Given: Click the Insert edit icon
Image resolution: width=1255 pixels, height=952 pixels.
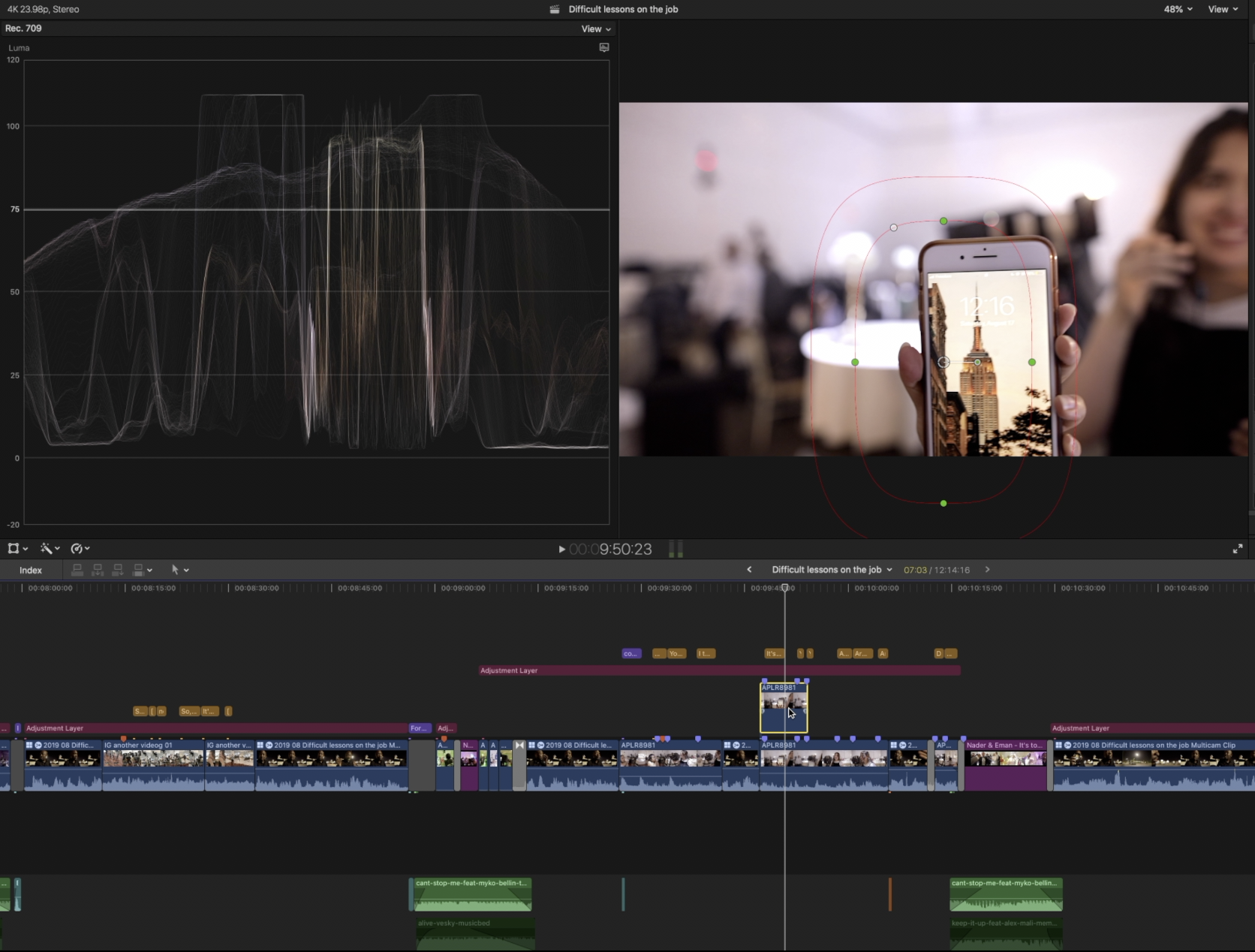Looking at the screenshot, I should tap(98, 569).
